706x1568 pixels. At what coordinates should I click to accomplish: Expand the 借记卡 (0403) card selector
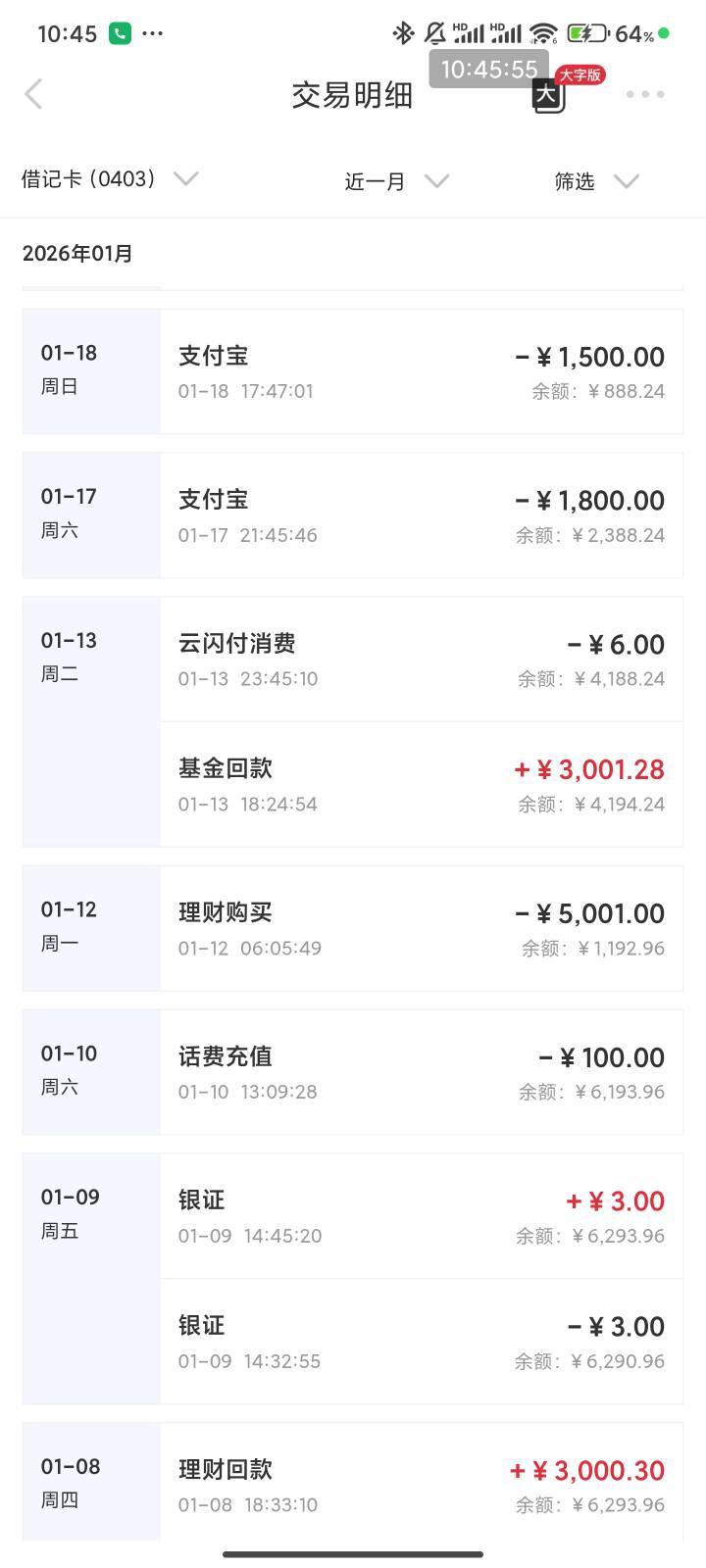(110, 179)
